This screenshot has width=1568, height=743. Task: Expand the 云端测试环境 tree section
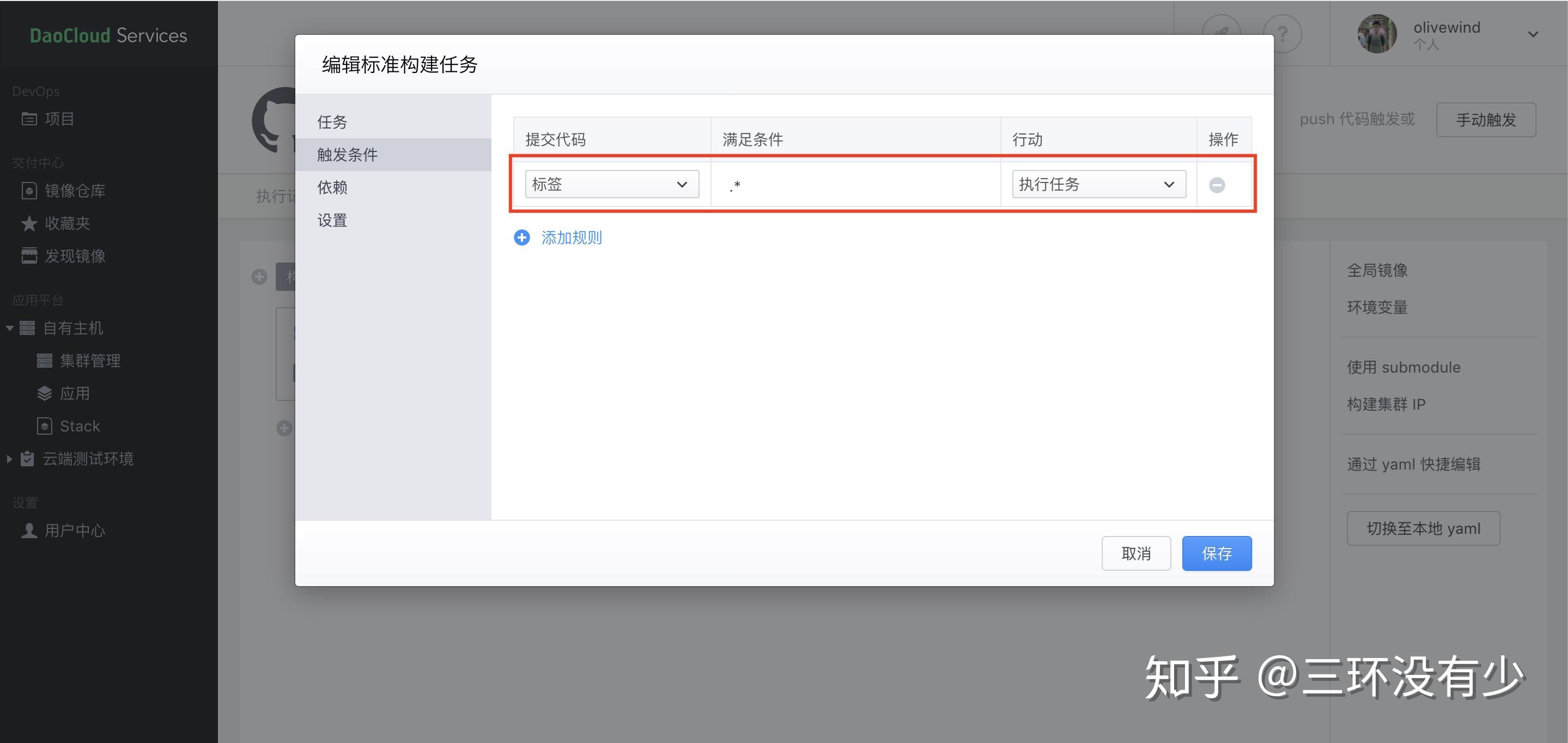pos(10,459)
